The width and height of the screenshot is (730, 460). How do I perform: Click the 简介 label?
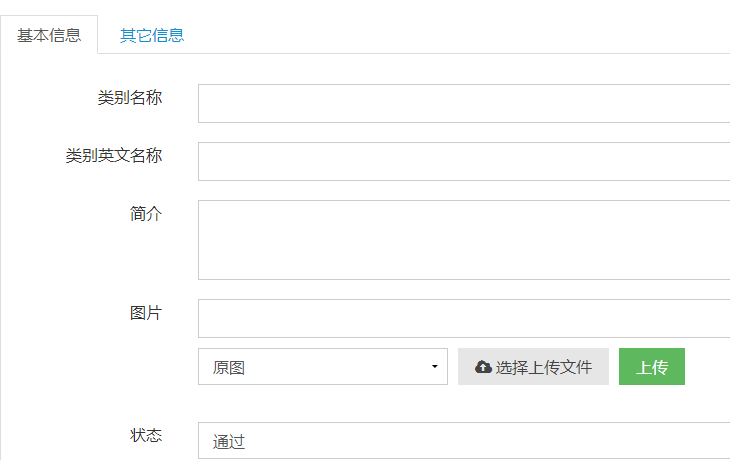click(146, 214)
